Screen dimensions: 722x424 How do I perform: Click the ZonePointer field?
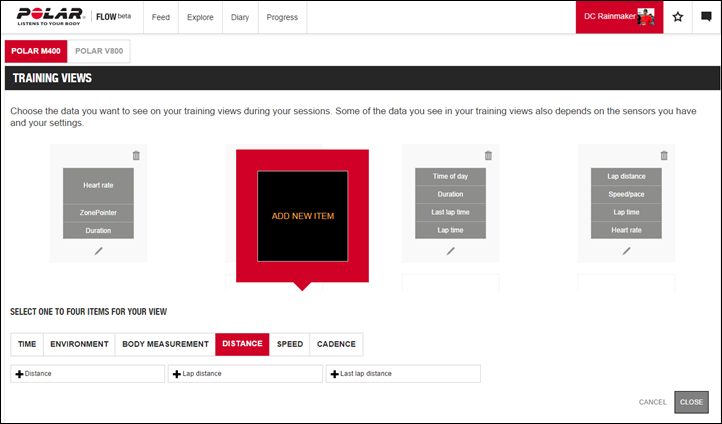[x=99, y=213]
